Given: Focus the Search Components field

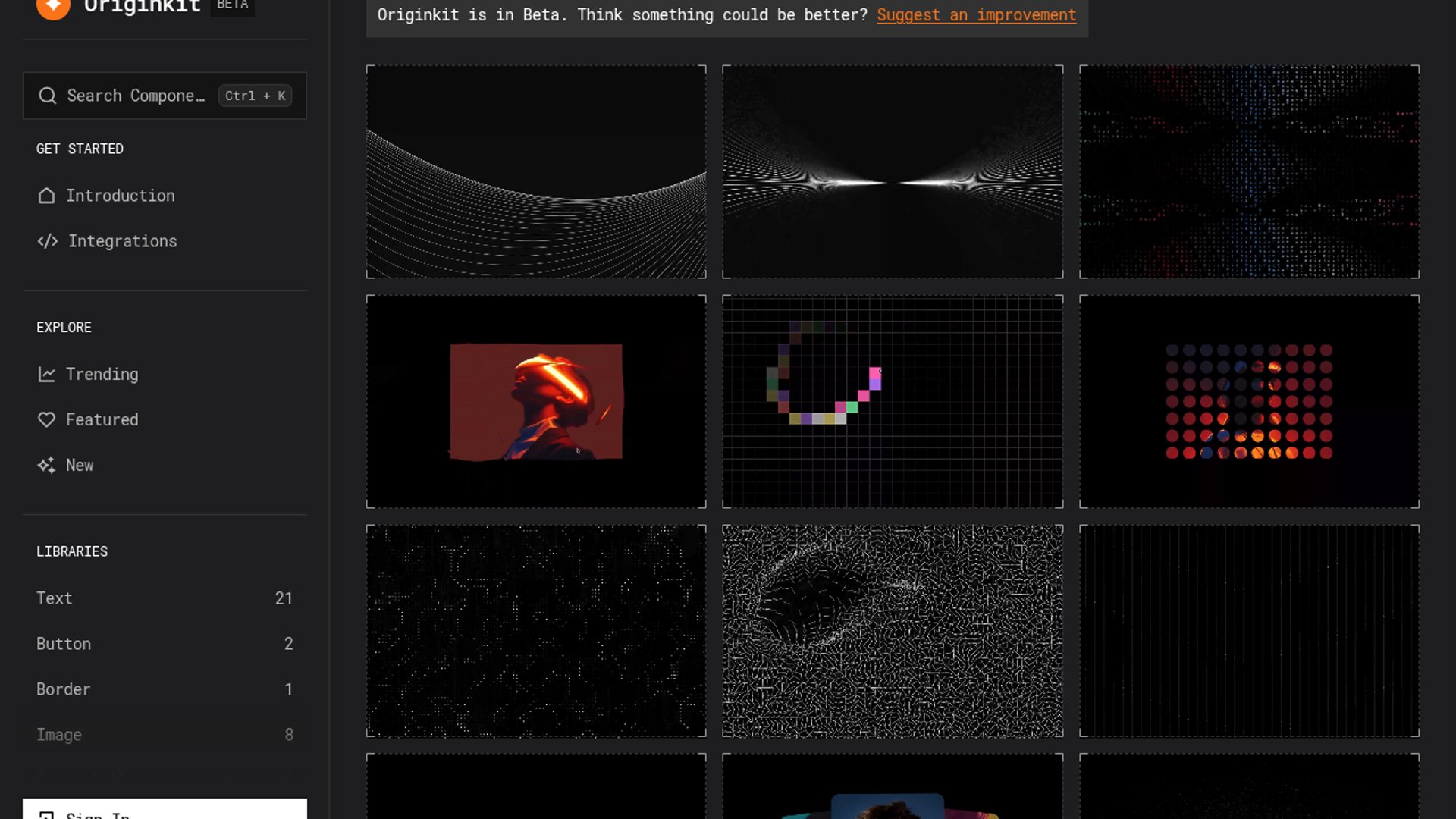Looking at the screenshot, I should [165, 96].
